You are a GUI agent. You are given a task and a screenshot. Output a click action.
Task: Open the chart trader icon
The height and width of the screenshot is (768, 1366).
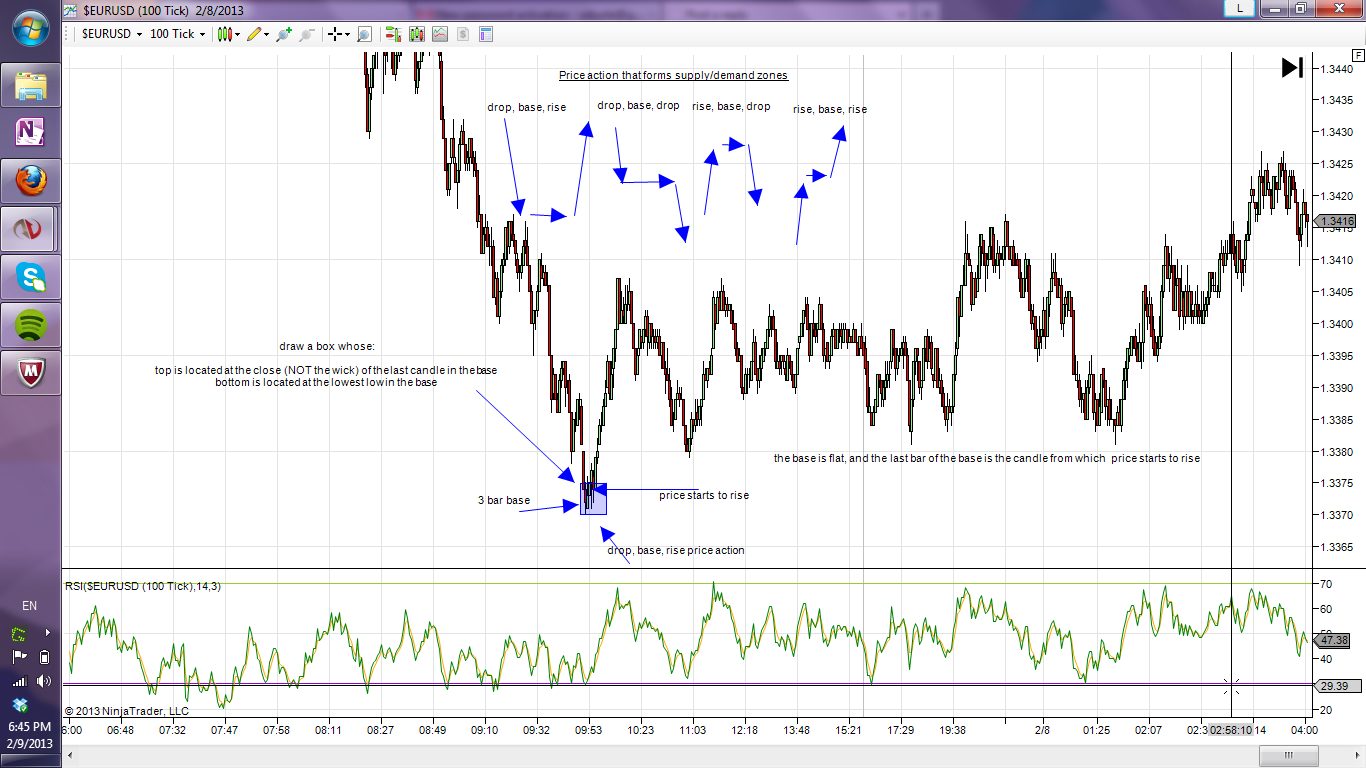point(393,34)
